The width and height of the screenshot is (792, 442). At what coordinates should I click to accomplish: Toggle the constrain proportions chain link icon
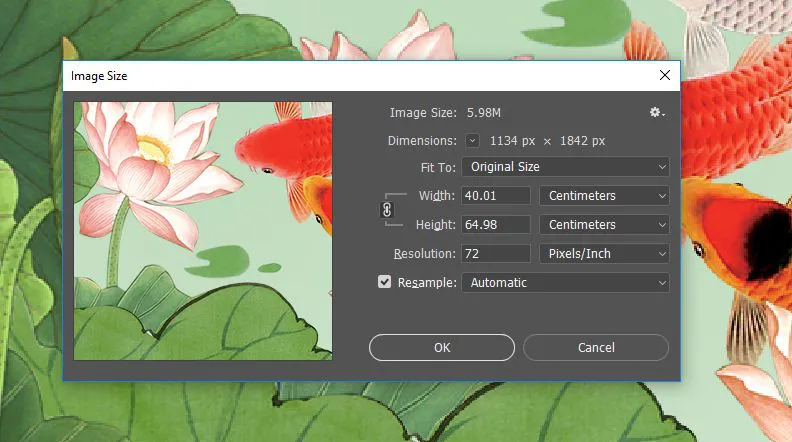pos(386,210)
